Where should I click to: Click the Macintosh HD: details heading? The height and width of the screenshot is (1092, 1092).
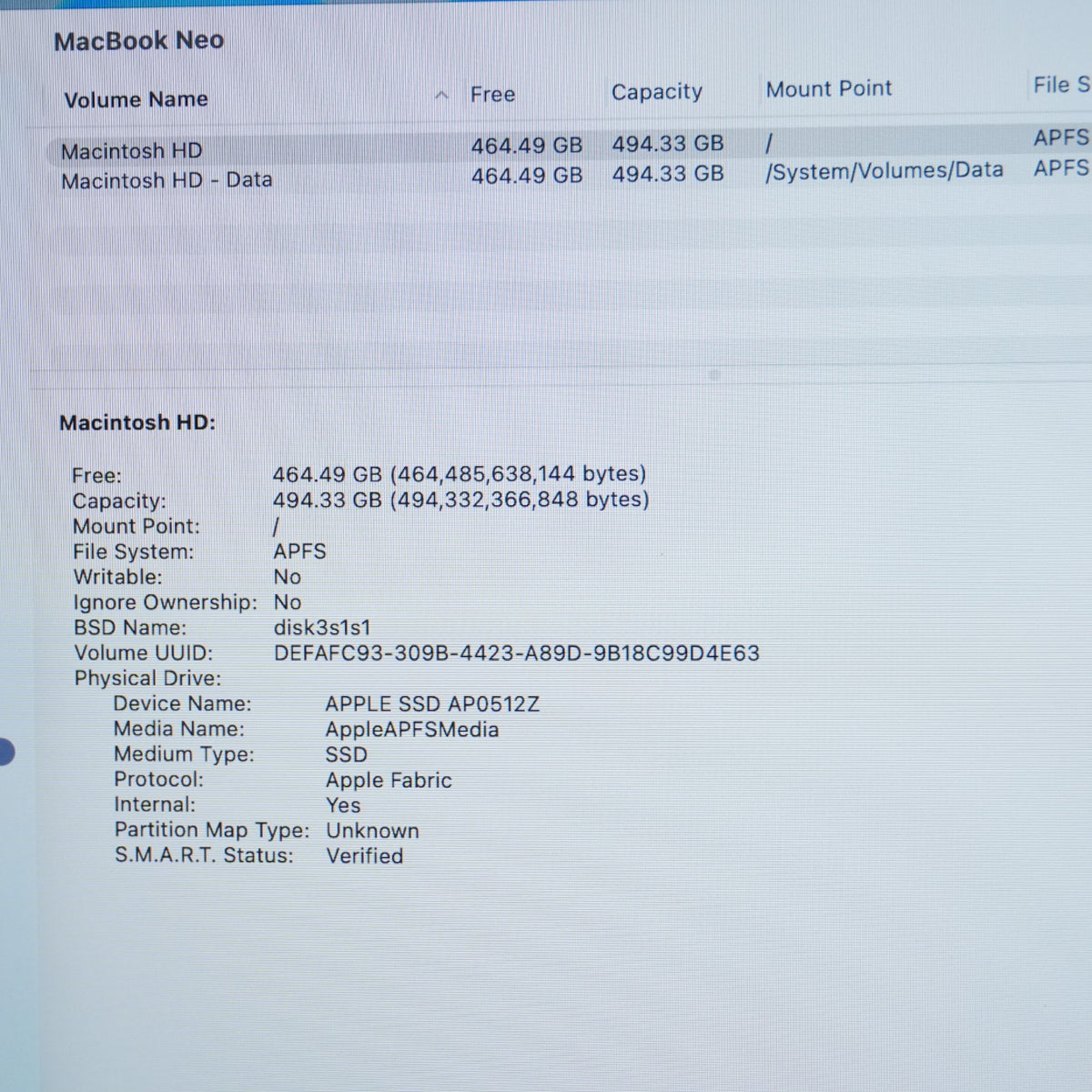coord(137,422)
